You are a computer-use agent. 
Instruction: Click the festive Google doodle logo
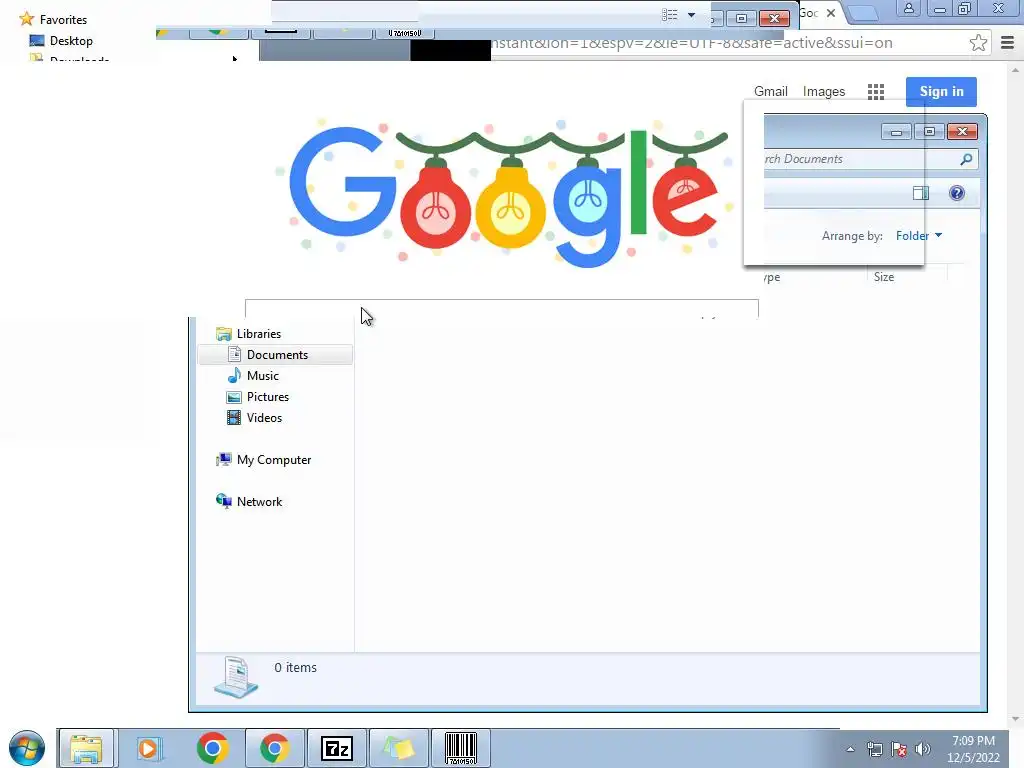pos(506,193)
